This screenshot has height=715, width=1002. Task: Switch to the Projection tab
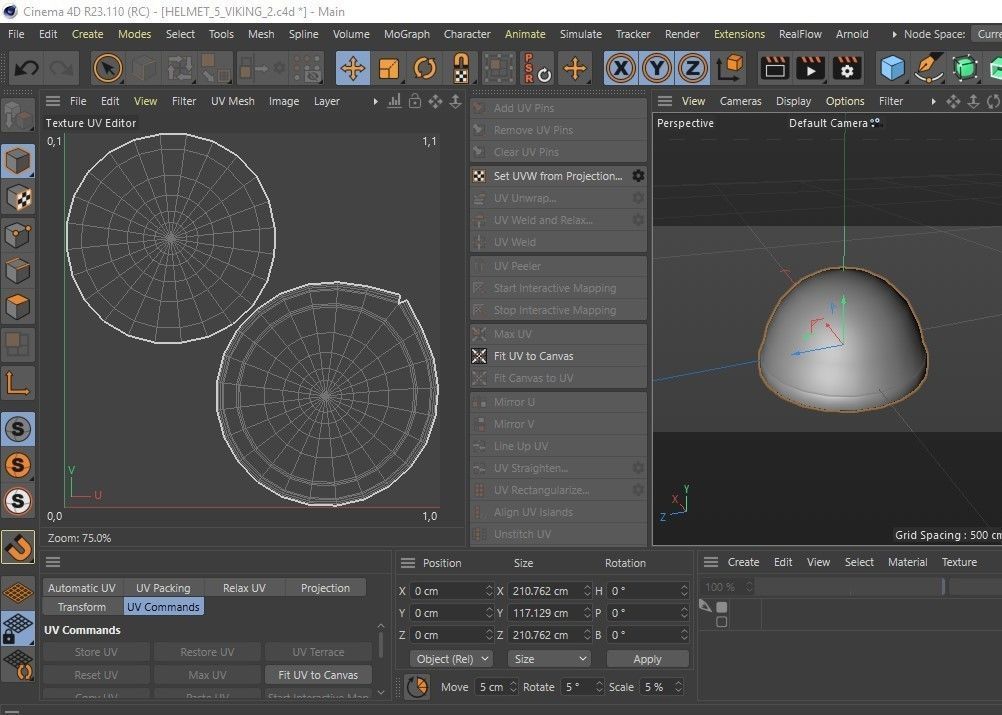tap(325, 588)
